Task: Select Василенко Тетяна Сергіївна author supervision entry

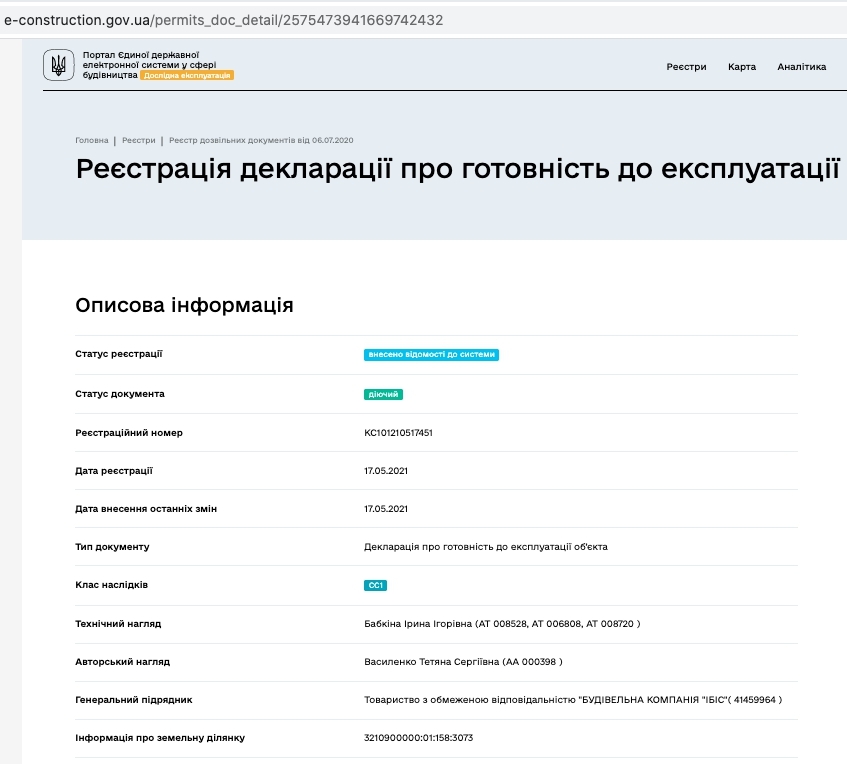Action: click(463, 662)
